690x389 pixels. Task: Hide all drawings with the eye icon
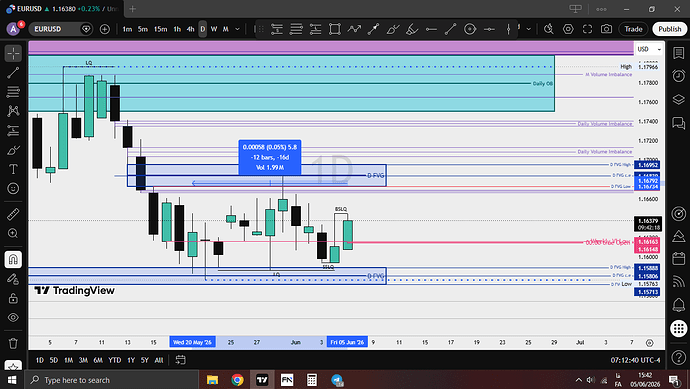tap(13, 317)
